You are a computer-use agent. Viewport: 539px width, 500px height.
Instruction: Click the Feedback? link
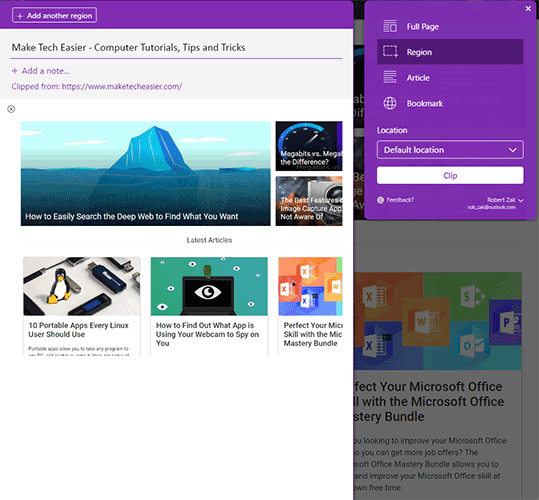click(400, 200)
